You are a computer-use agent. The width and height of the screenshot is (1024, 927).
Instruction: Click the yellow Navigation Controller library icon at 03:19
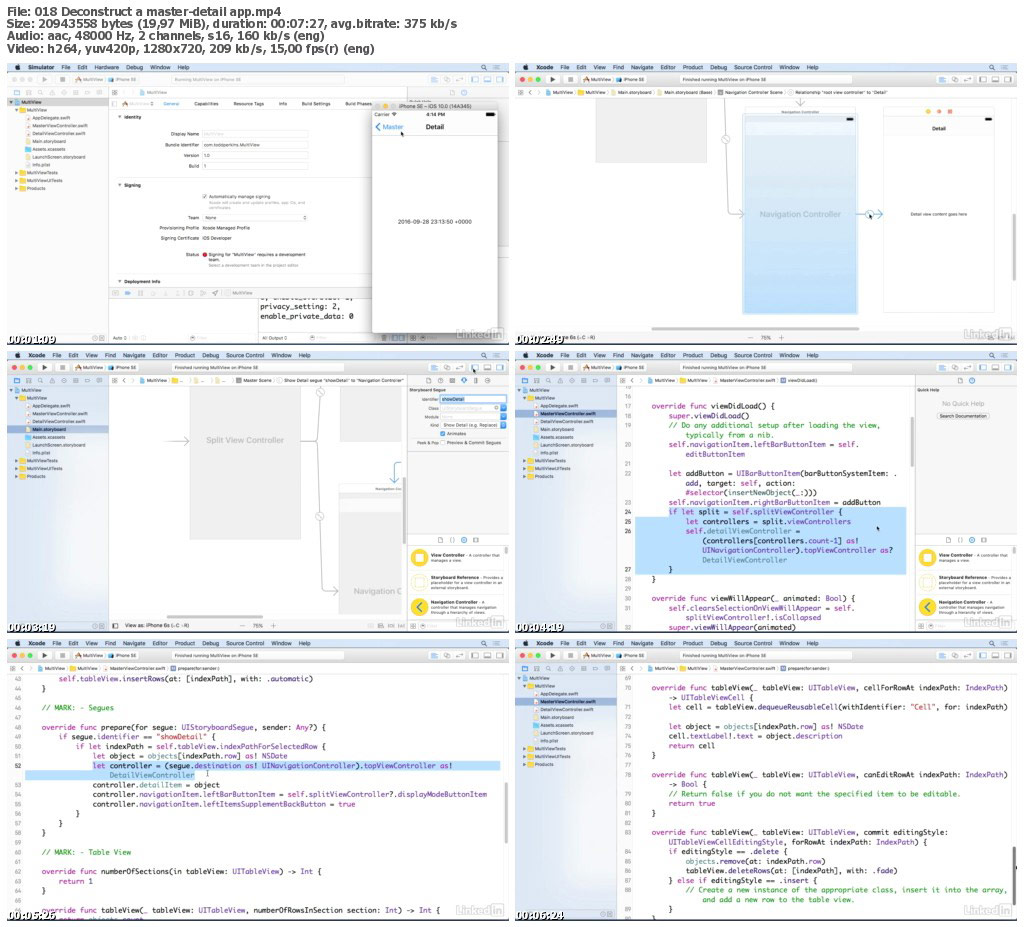[419, 607]
